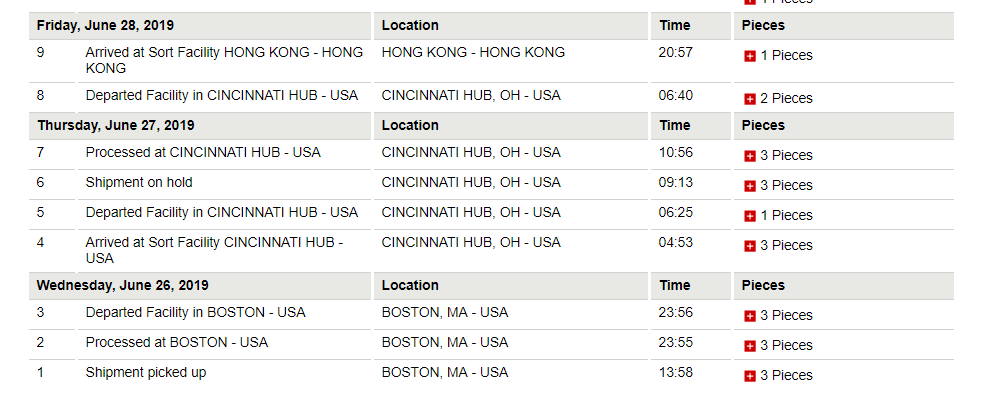Image resolution: width=983 pixels, height=398 pixels.
Task: Click red plus icon on Processed at Cincinnati row
Action: point(749,156)
